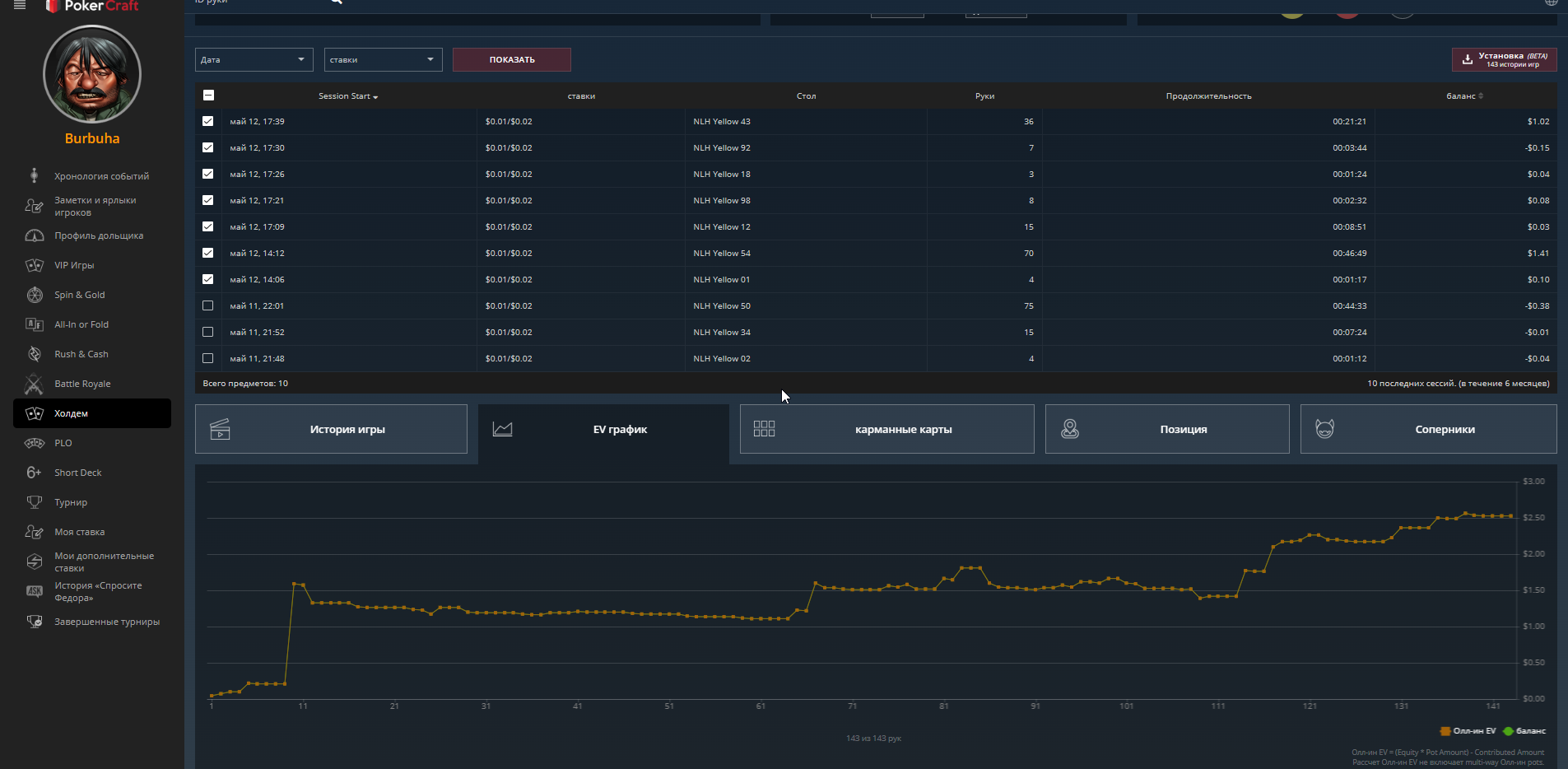Open Хронология событий icon in sidebar
This screenshot has height=769, width=1568.
pos(34,175)
